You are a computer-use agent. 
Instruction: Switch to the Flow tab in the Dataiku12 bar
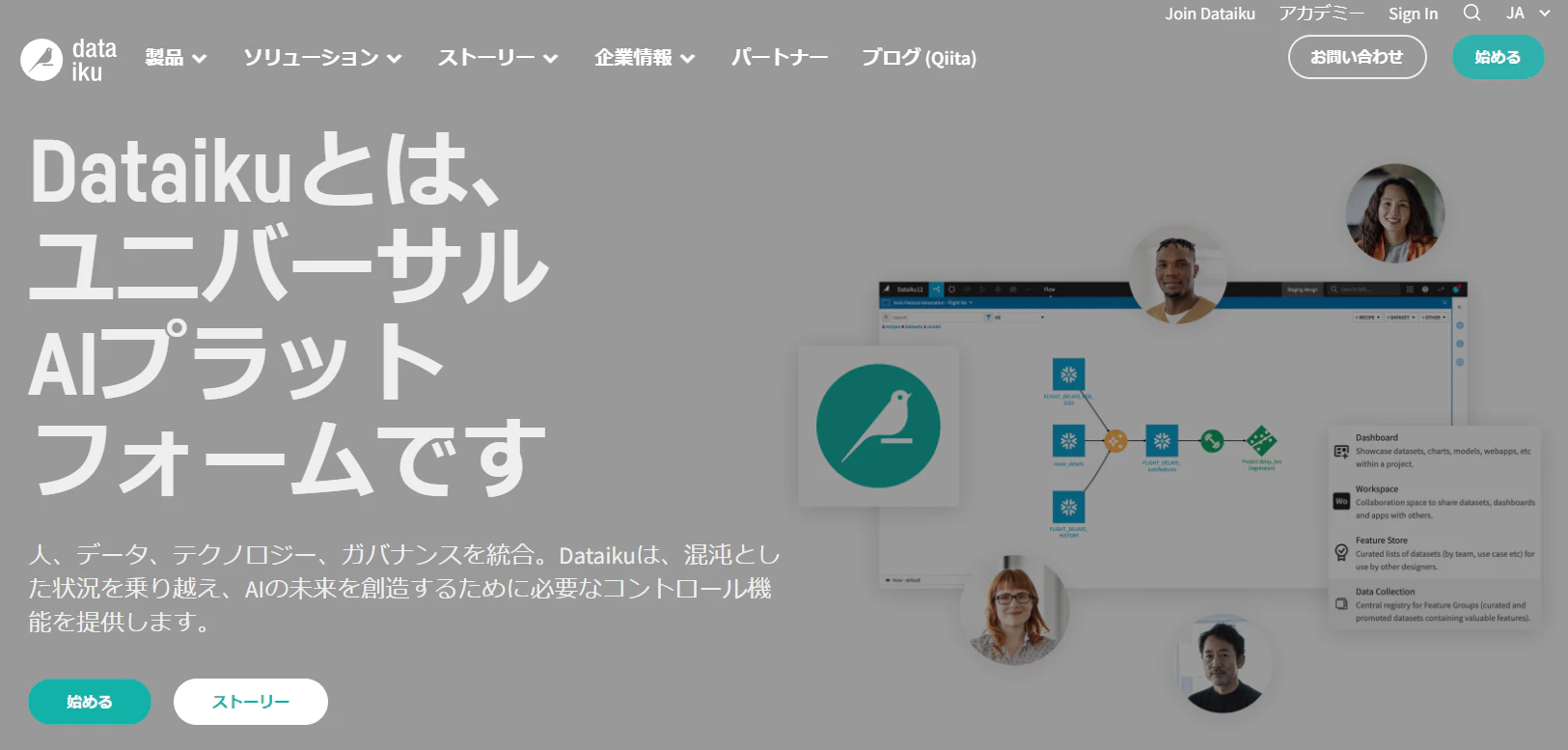(x=1050, y=290)
